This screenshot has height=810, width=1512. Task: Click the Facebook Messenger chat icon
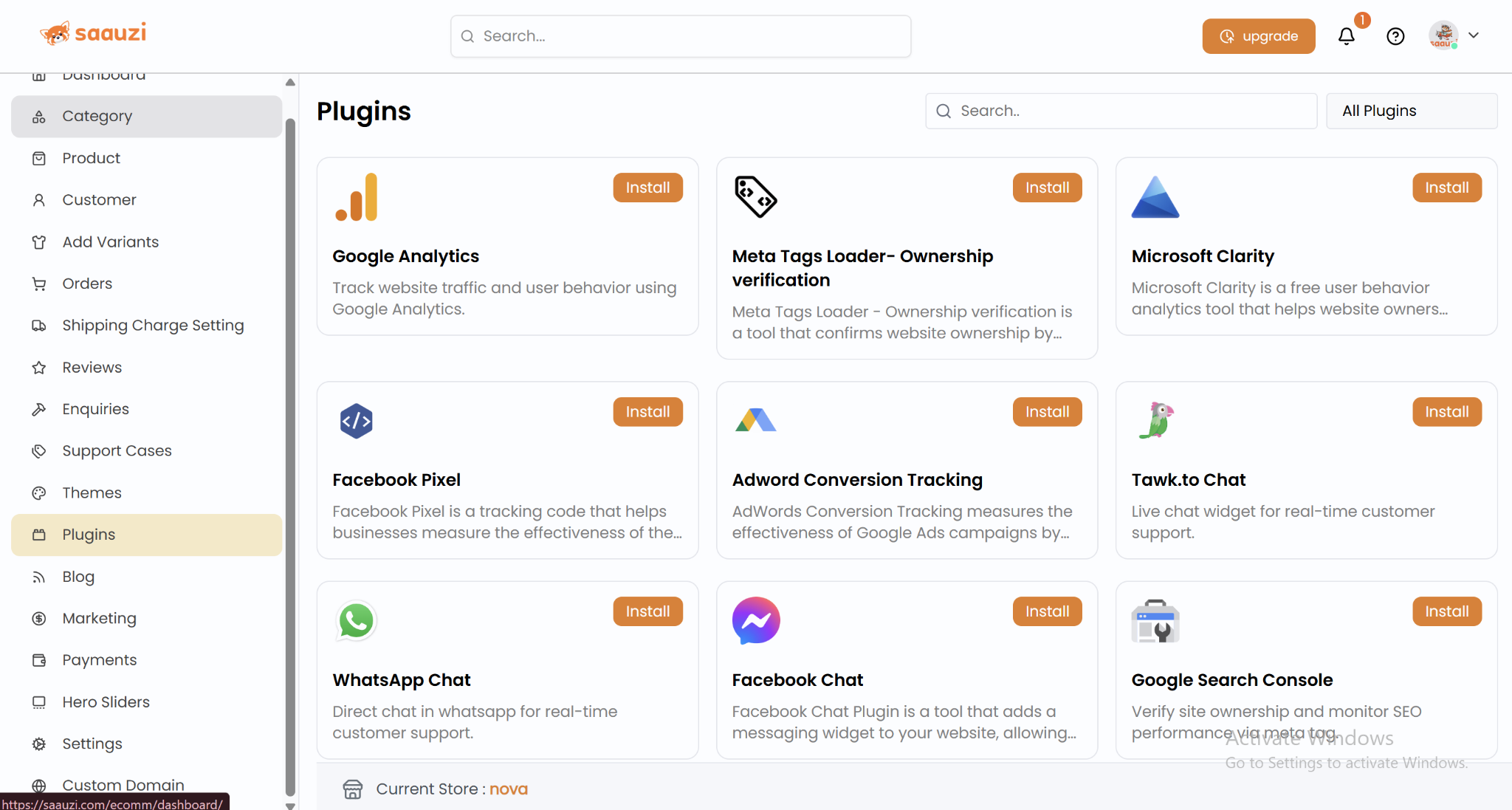coord(755,620)
